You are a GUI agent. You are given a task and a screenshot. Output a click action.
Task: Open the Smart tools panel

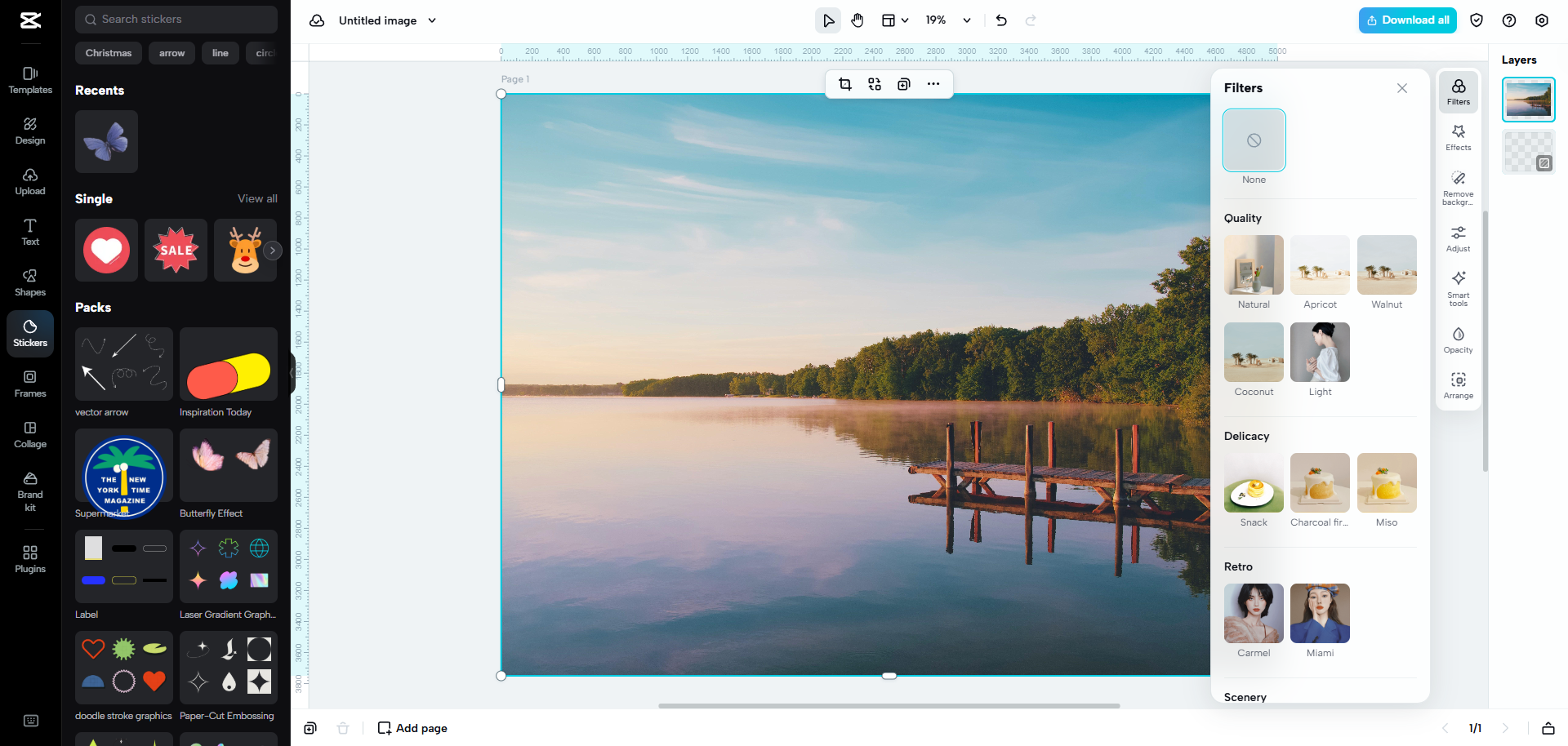(1458, 287)
